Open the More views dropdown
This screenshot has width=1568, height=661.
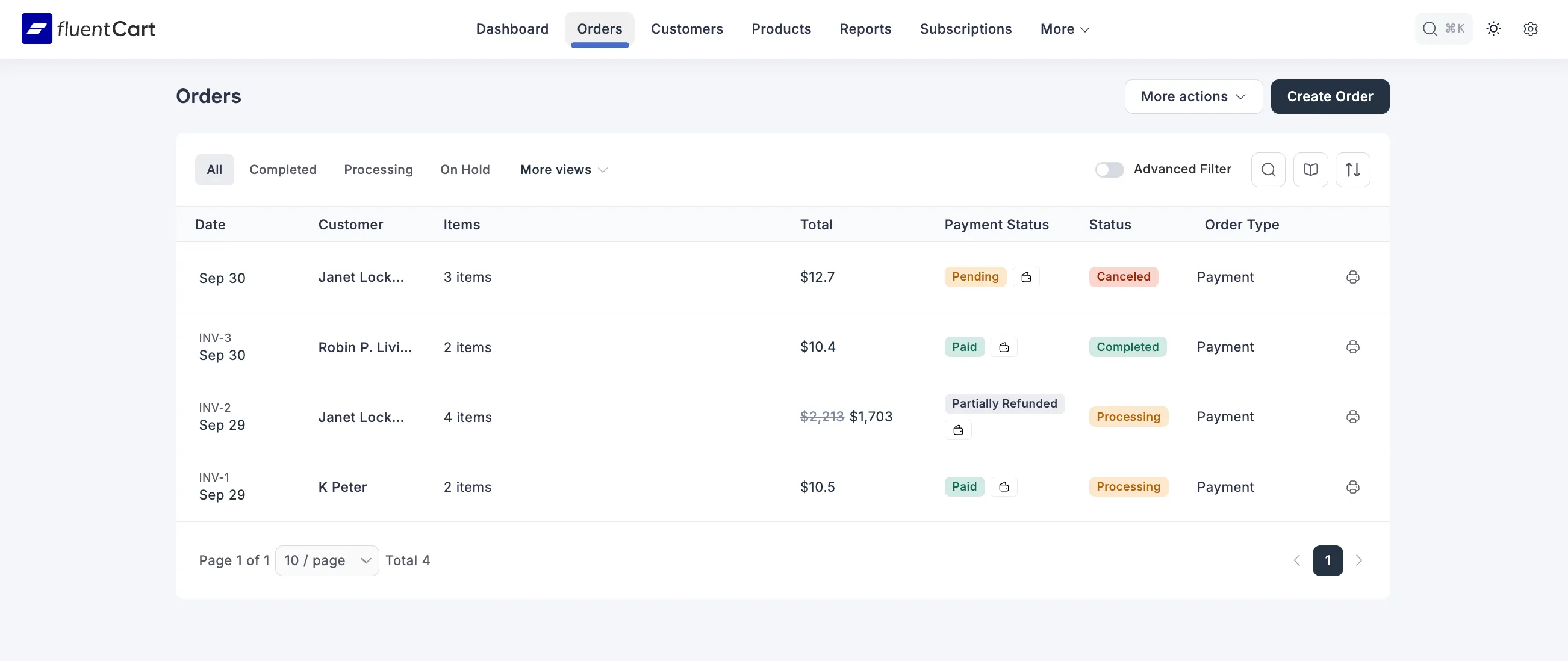561,169
